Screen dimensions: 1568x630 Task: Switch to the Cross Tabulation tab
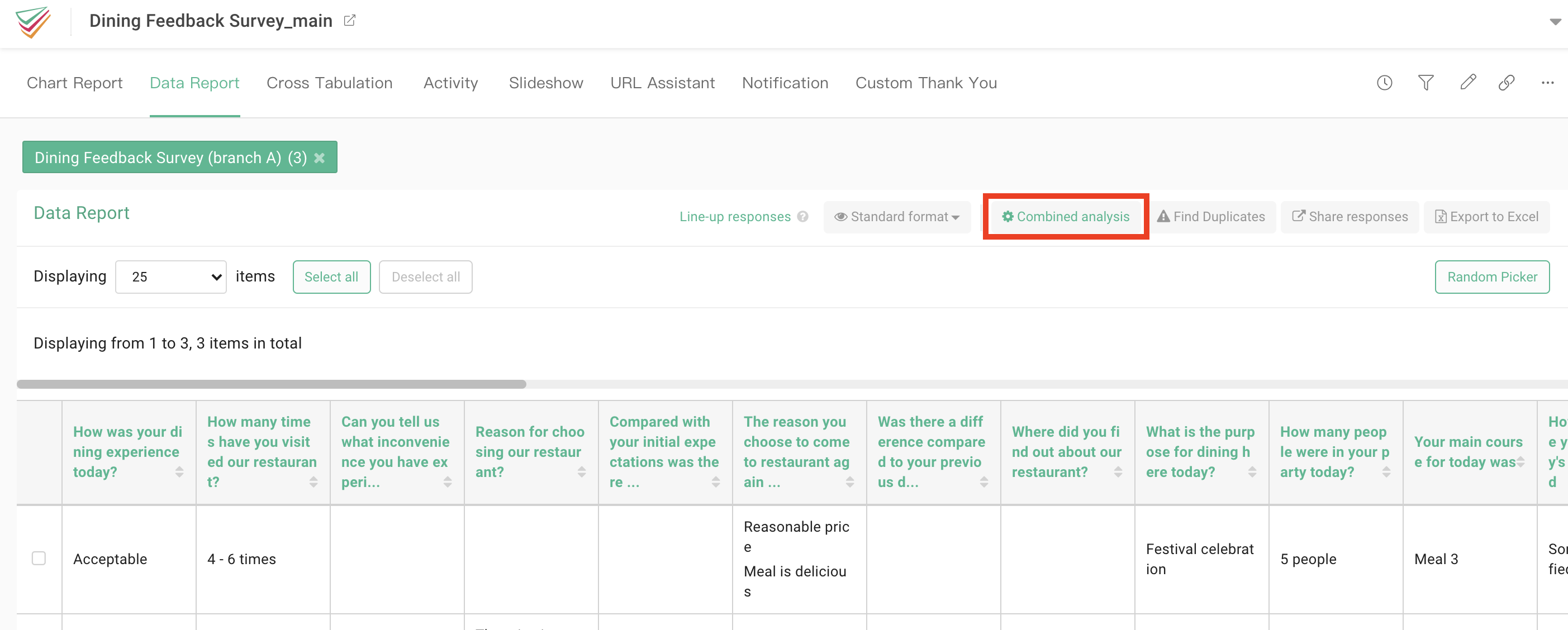coord(329,83)
